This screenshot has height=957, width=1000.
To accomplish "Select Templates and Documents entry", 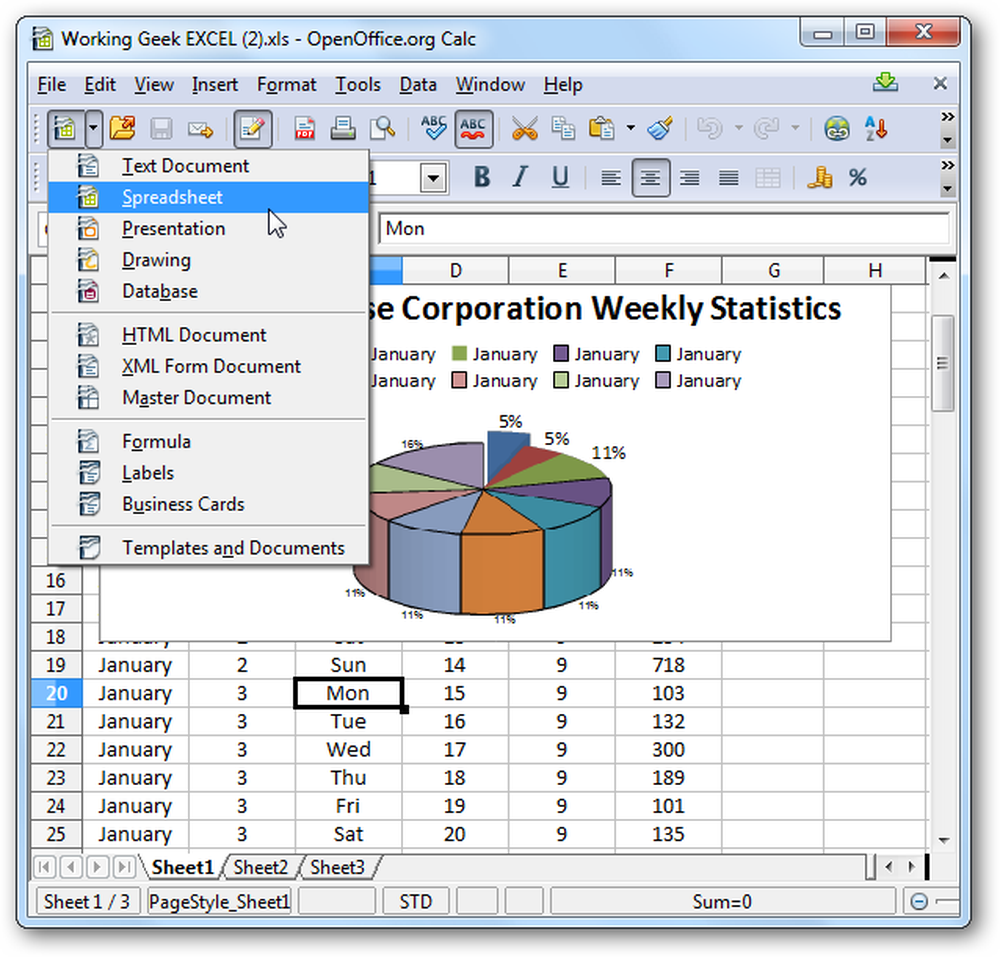I will point(209,548).
